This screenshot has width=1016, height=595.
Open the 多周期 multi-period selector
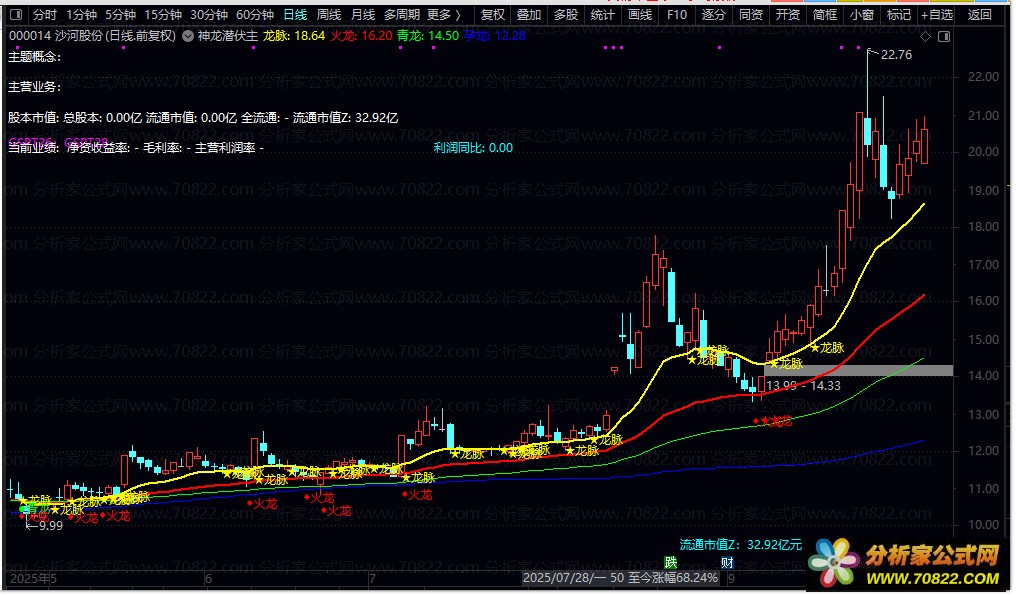point(401,15)
